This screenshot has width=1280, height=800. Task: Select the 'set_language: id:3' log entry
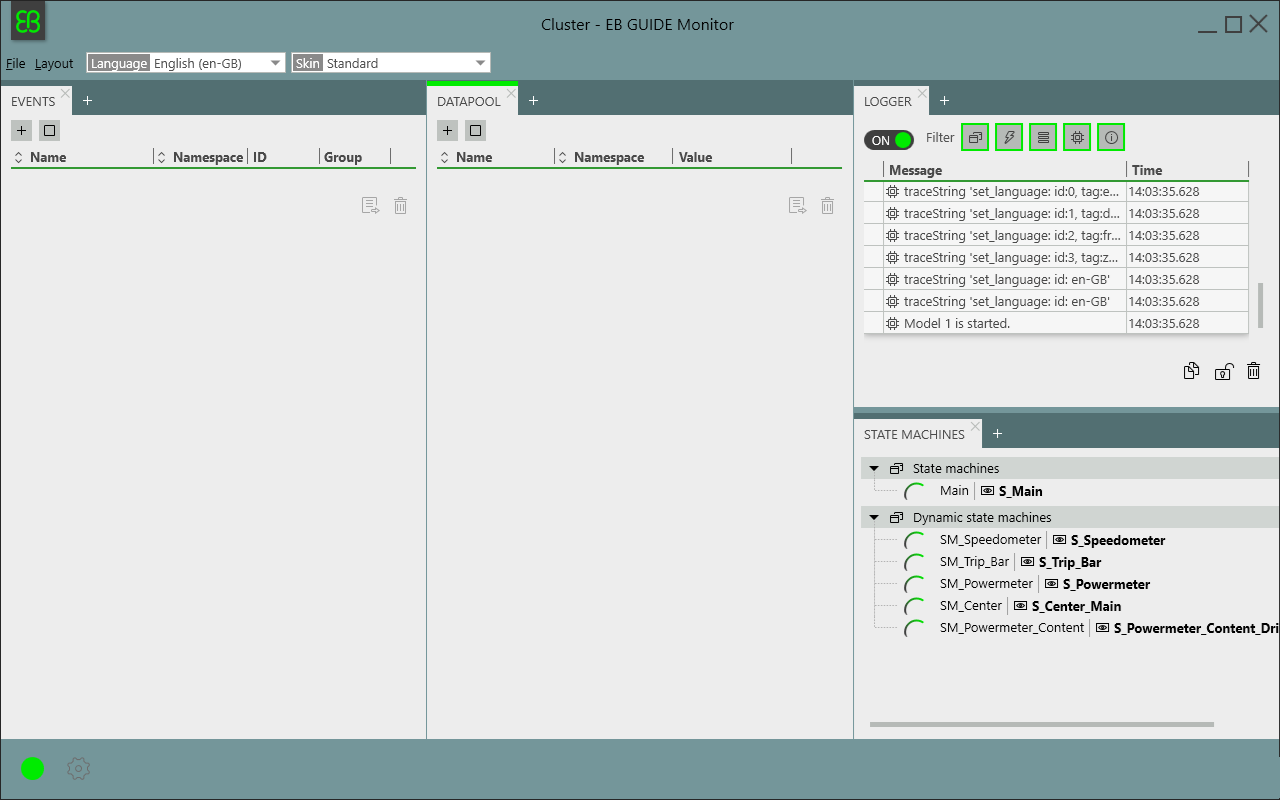(x=1056, y=257)
